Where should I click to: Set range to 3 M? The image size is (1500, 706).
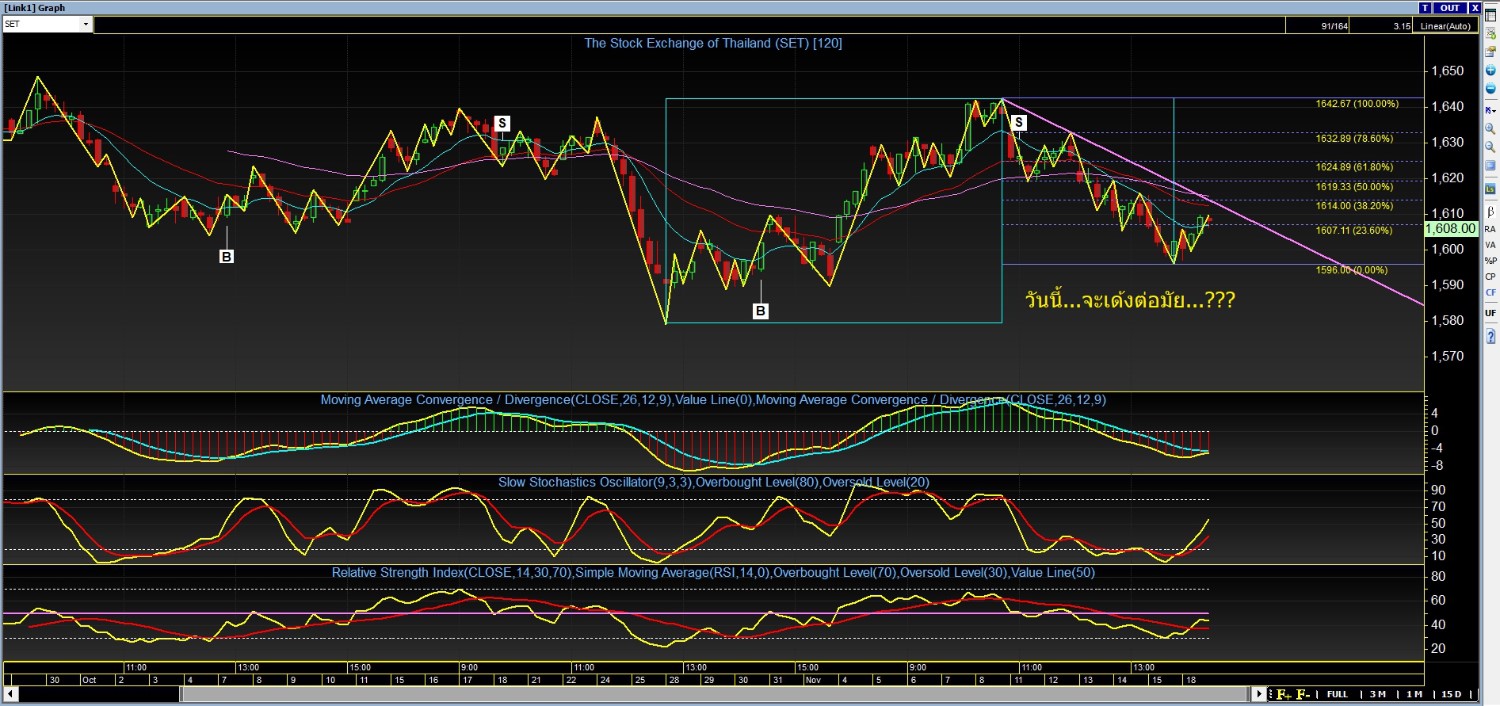(x=1378, y=694)
